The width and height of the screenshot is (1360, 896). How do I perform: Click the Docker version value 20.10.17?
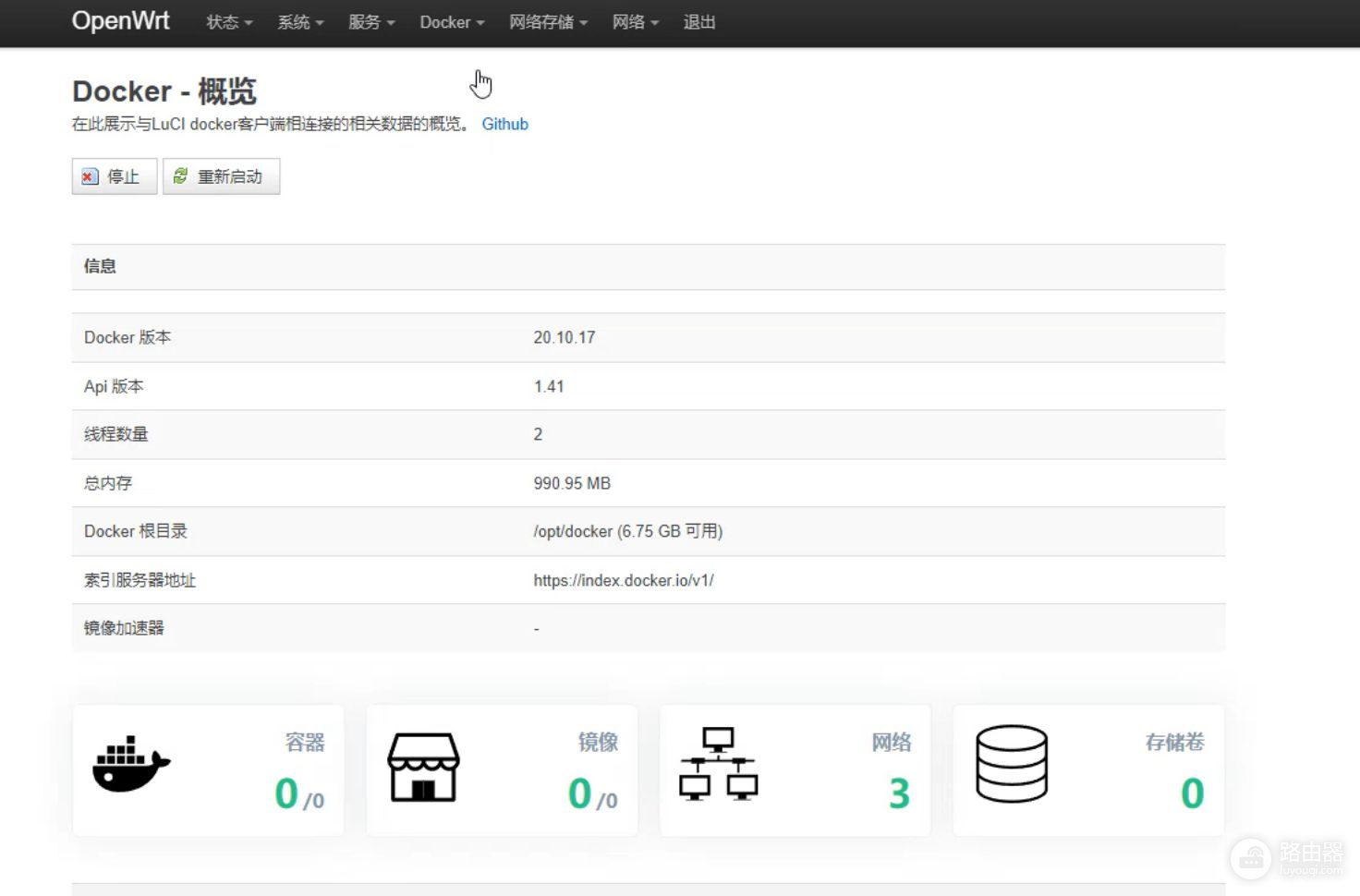coord(565,337)
